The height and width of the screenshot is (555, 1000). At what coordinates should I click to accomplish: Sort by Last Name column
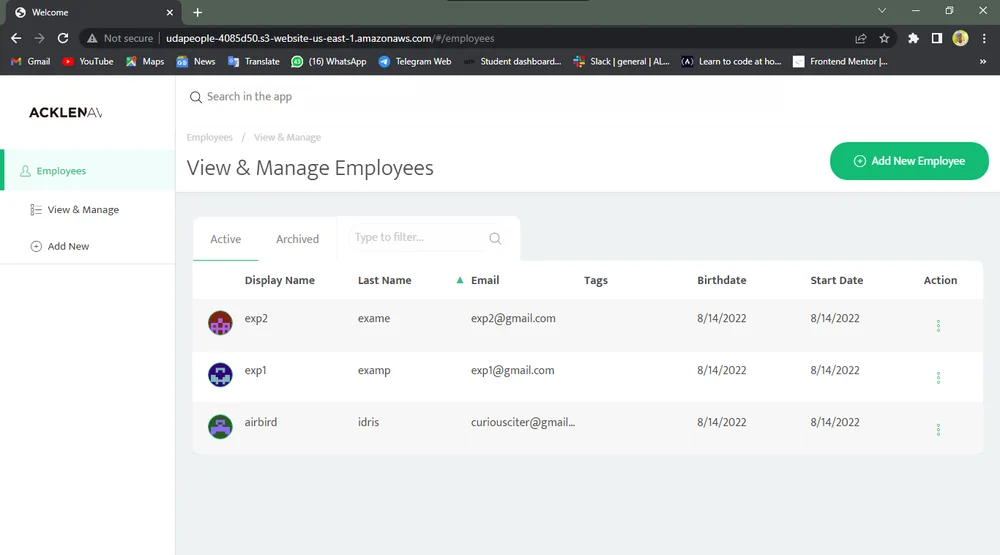tap(385, 280)
